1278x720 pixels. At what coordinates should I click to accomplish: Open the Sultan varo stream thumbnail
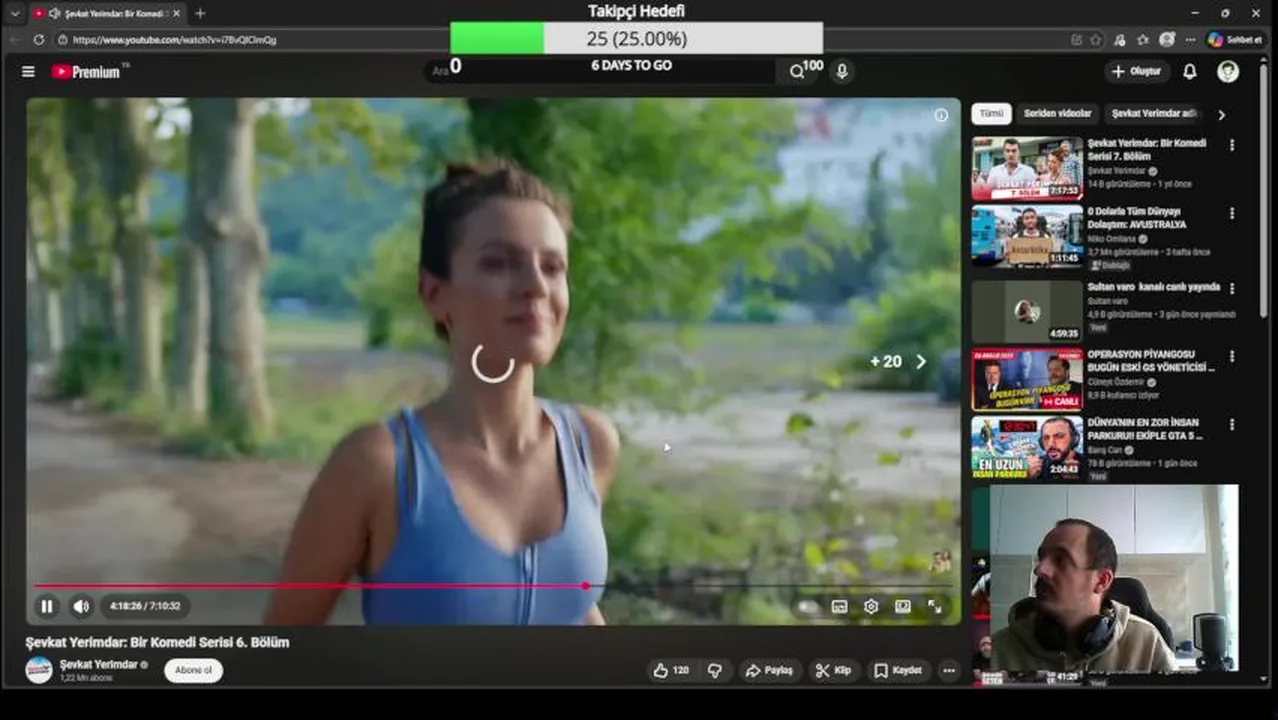click(1027, 310)
